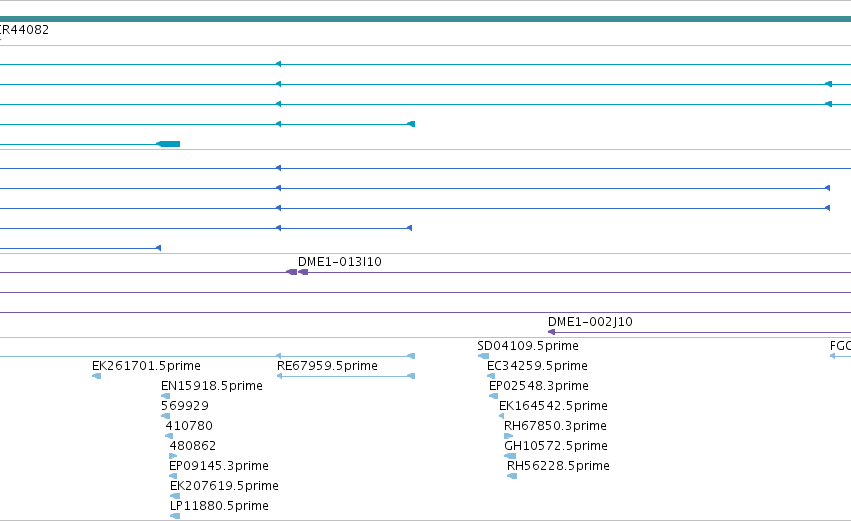
Task: Select the EK164542.5prime label
Action: (553, 406)
